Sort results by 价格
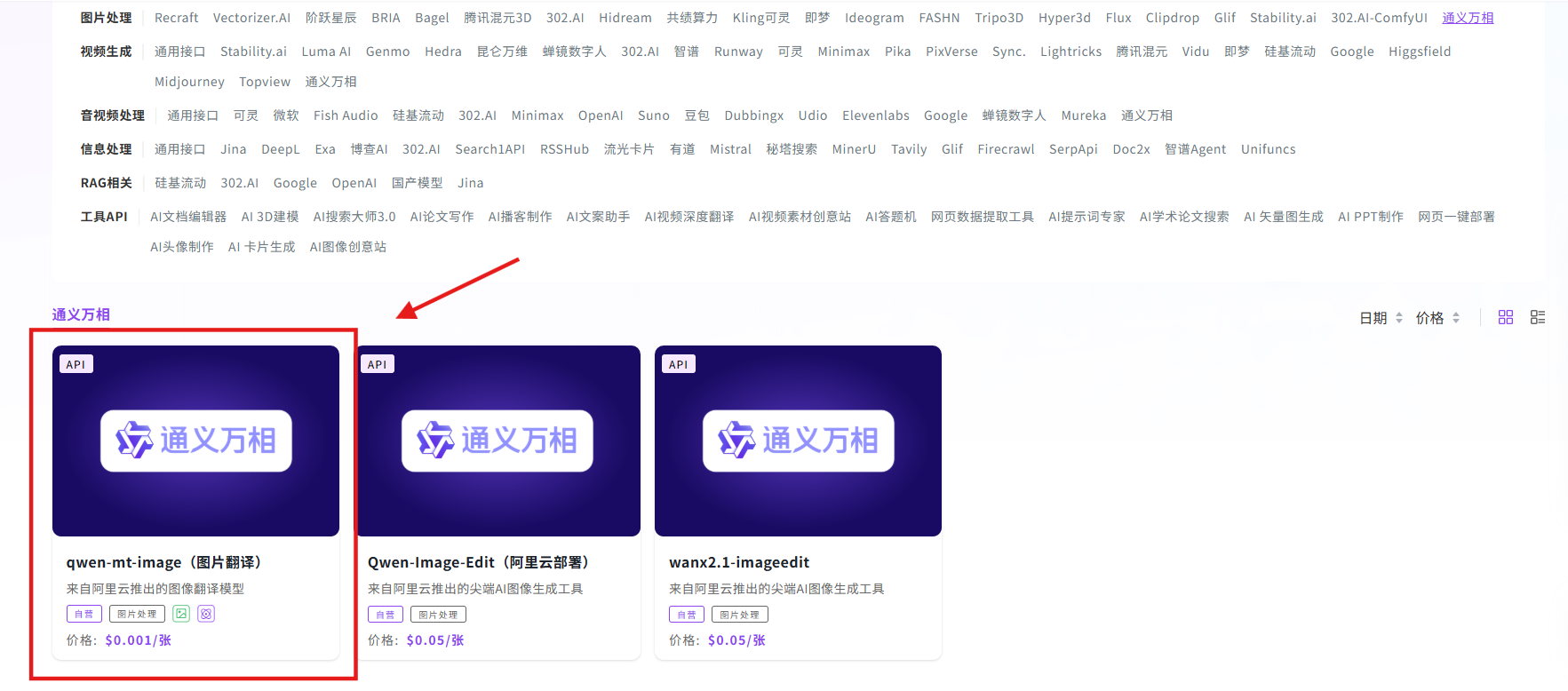The width and height of the screenshot is (1568, 691). click(x=1437, y=318)
